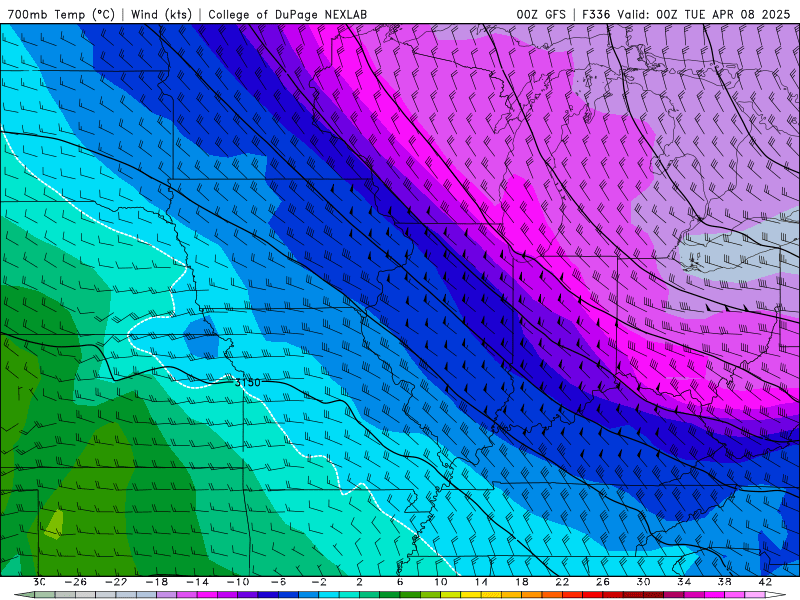Select the "Valid: 00Z TUE APR 08 2025" text
Screen dimensions: 800x600
click(704, 14)
